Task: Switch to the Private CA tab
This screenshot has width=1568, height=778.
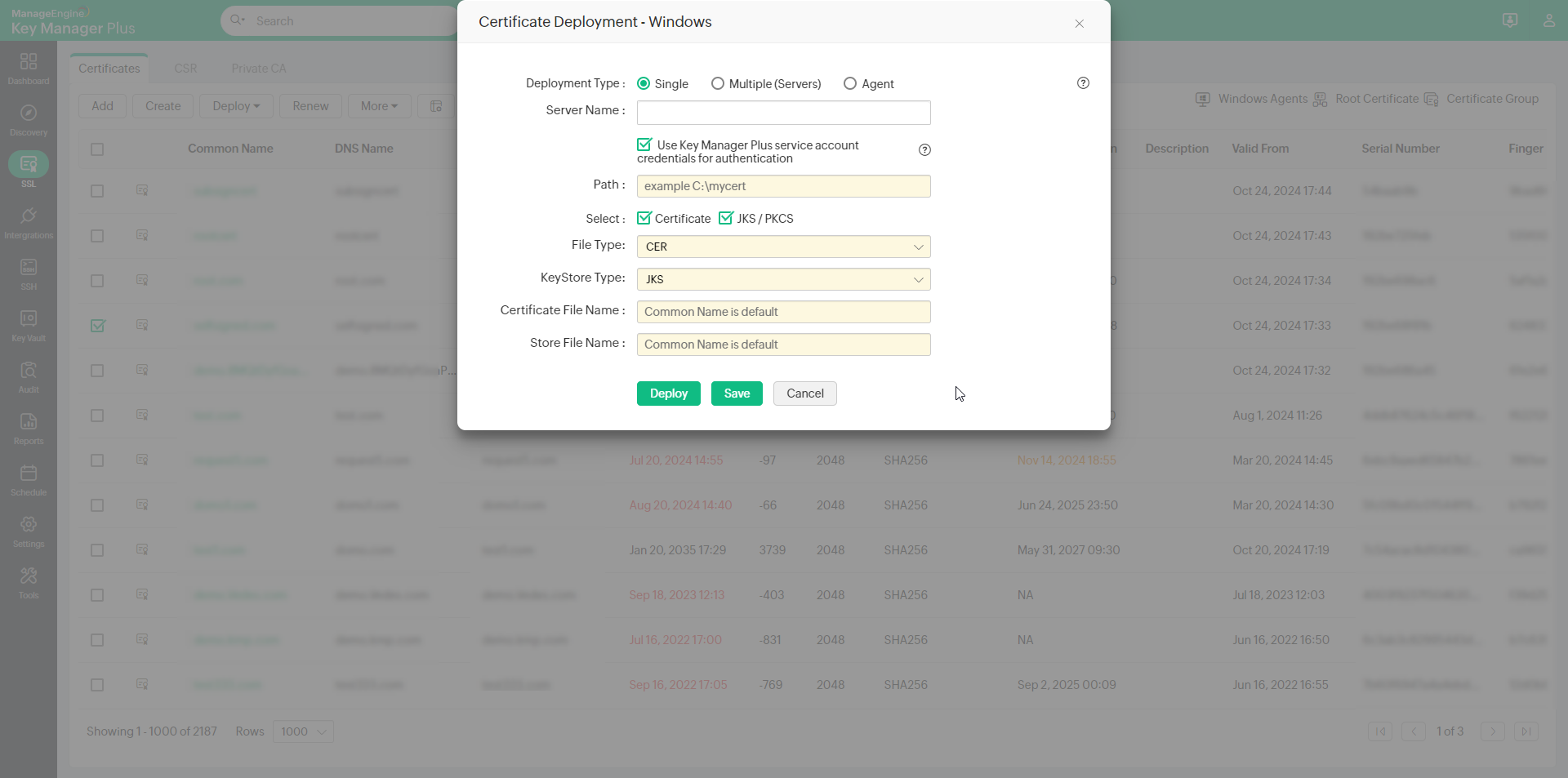Action: pos(259,69)
